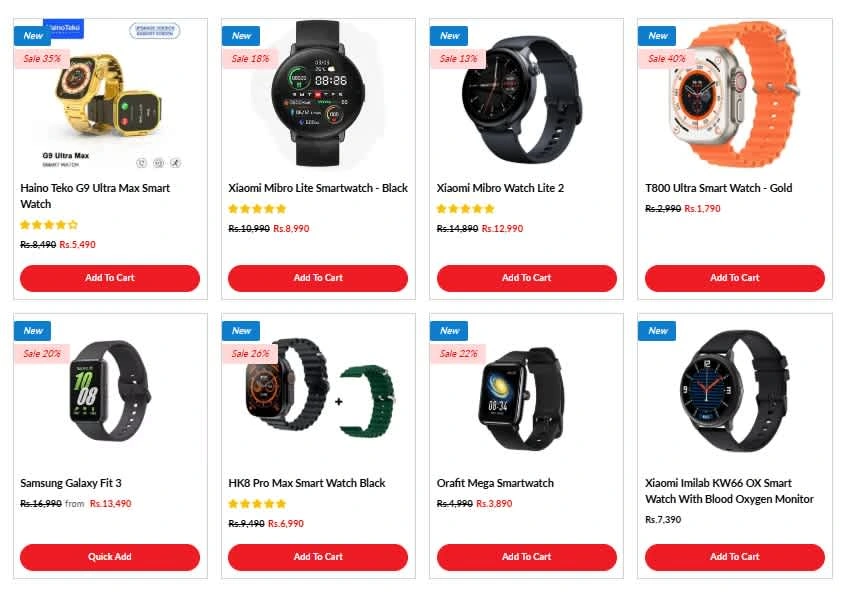The image size is (847, 592).
Task: Add Haino Teko G9 Ultra Max to cart
Action: 110,278
